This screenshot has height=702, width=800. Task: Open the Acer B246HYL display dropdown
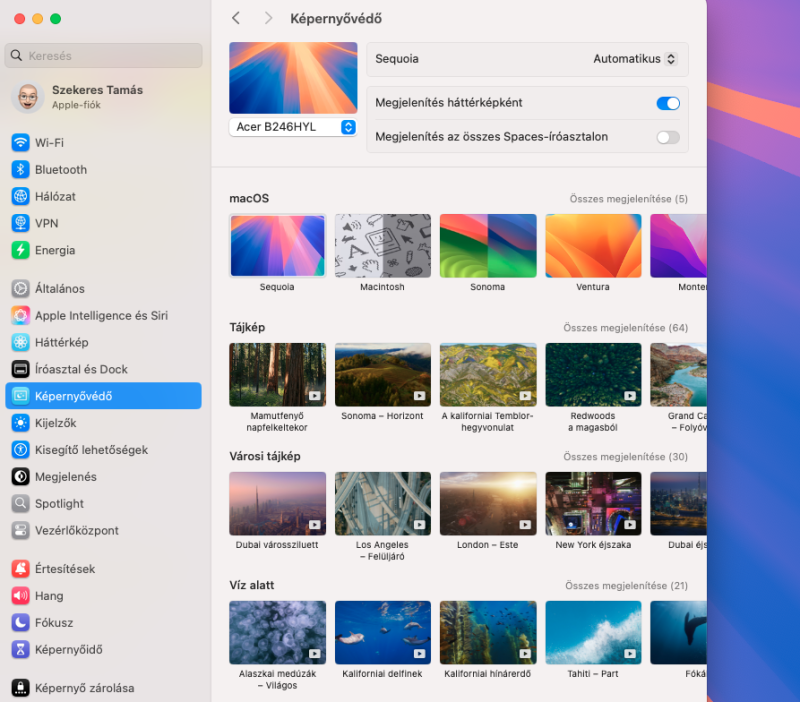[293, 127]
